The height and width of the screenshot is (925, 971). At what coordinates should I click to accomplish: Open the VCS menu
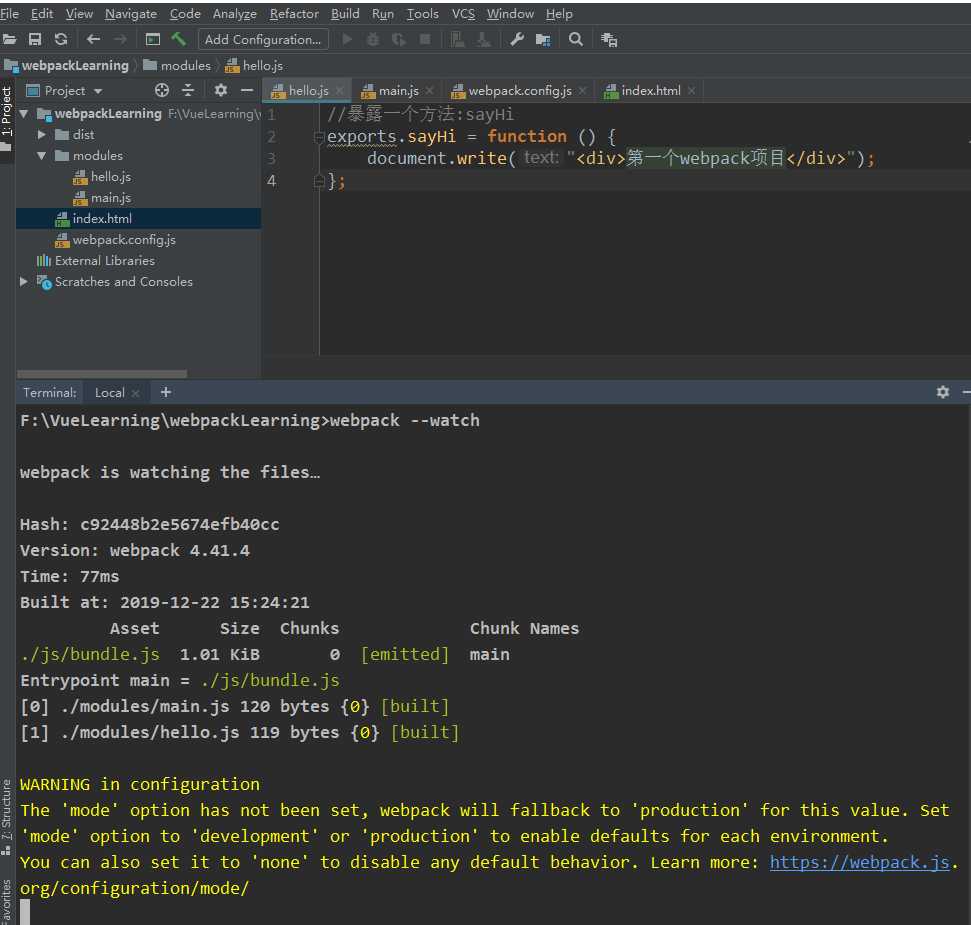point(463,14)
